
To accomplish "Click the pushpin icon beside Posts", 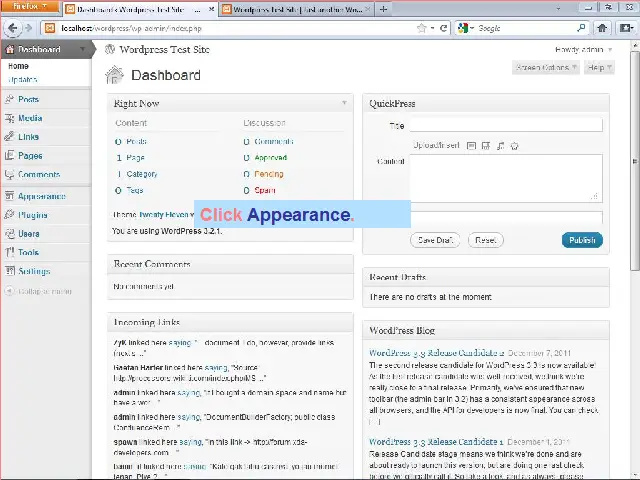I will click(x=9, y=99).
